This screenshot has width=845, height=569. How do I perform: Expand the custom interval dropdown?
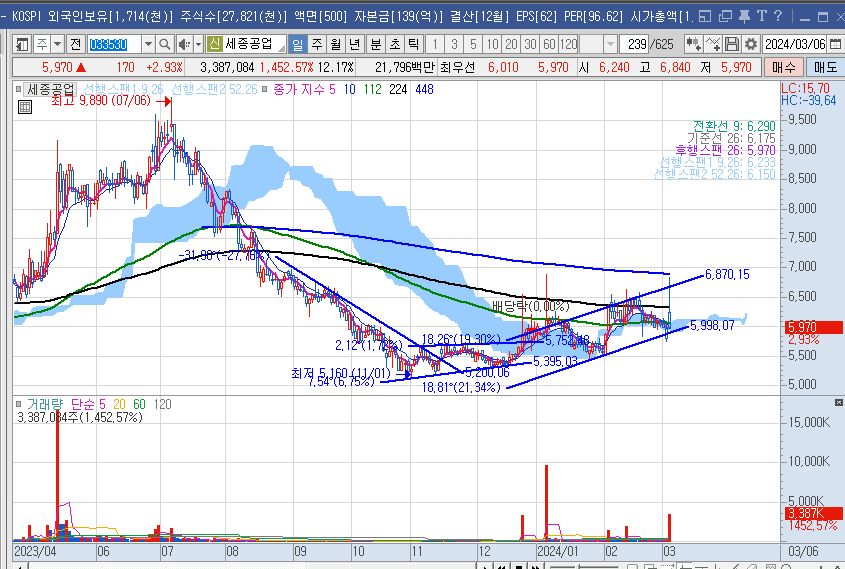click(x=610, y=44)
